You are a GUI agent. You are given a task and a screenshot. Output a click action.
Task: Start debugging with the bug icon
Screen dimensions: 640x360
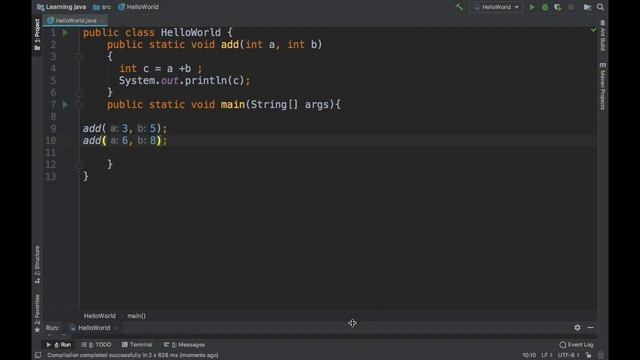[544, 7]
